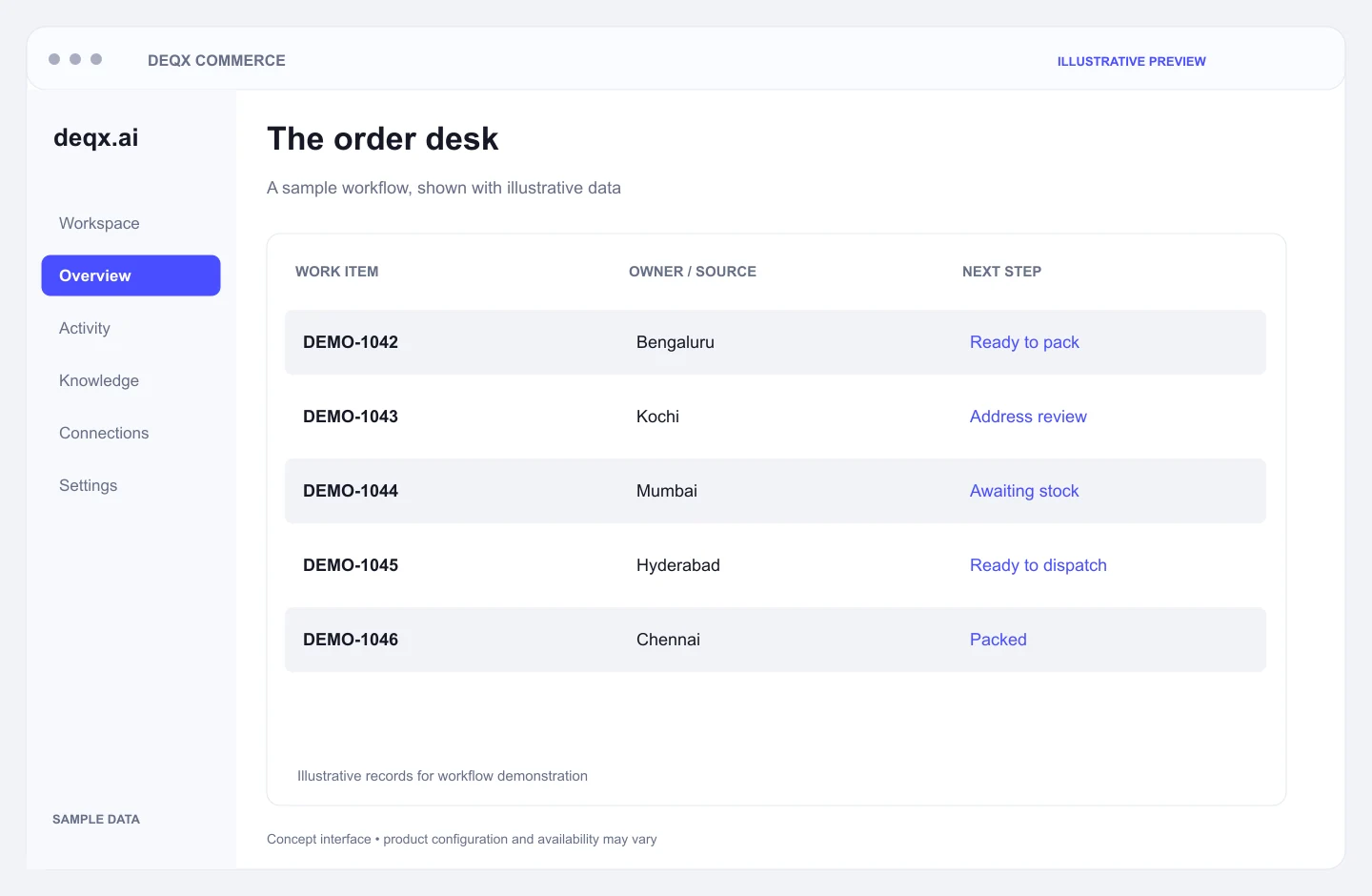Click the ILLUSTRATIVE PREVIEW label
Screen dimensions: 1372x896
pyautogui.click(x=1131, y=61)
